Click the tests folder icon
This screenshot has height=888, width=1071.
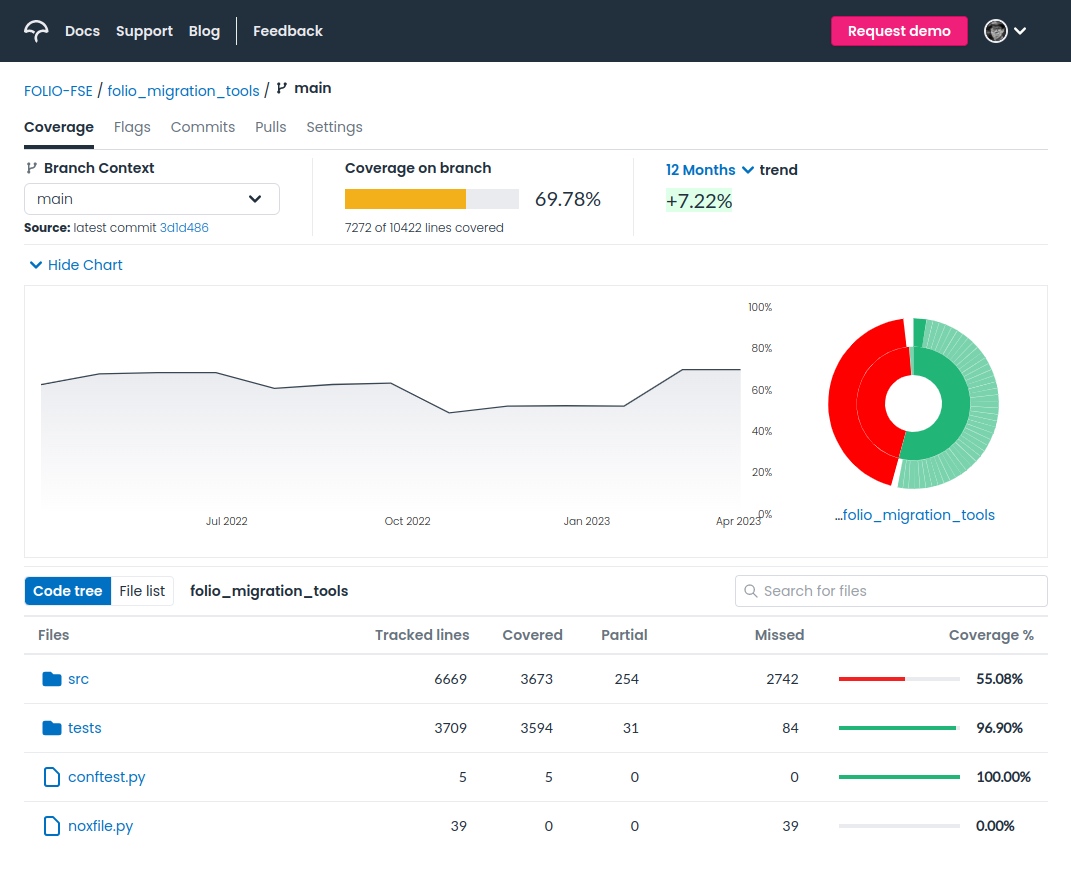[52, 728]
